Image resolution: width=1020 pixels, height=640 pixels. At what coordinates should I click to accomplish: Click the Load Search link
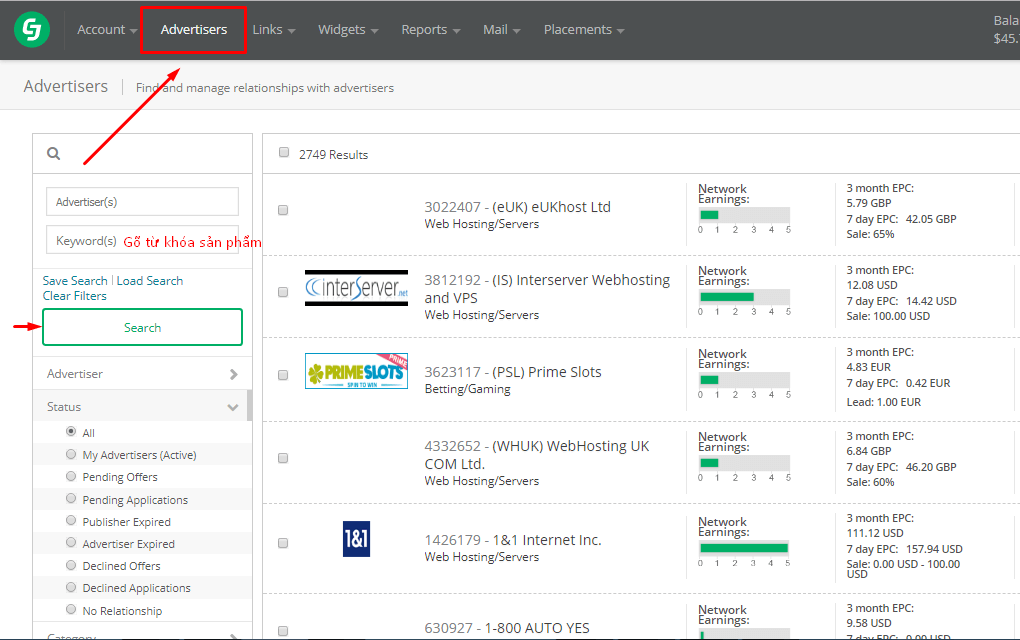[150, 281]
